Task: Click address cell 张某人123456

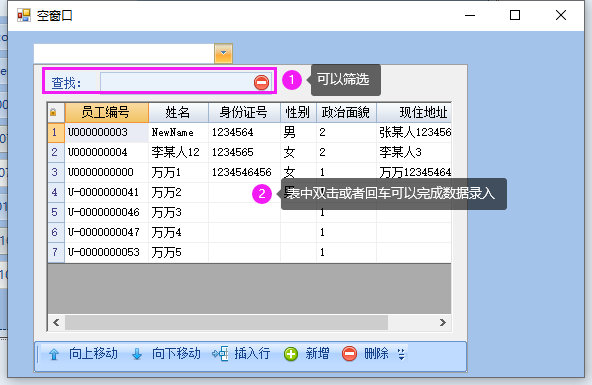Action: pyautogui.click(x=414, y=132)
